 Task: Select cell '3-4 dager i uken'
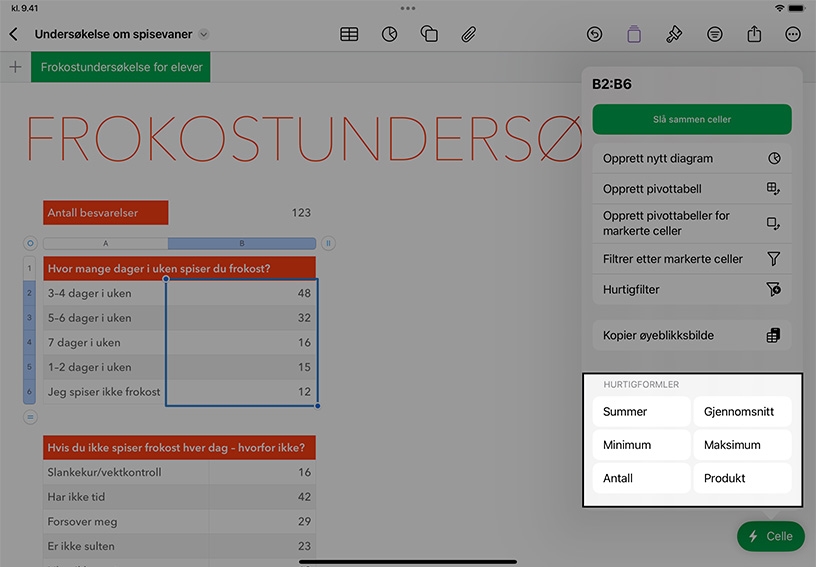105,293
